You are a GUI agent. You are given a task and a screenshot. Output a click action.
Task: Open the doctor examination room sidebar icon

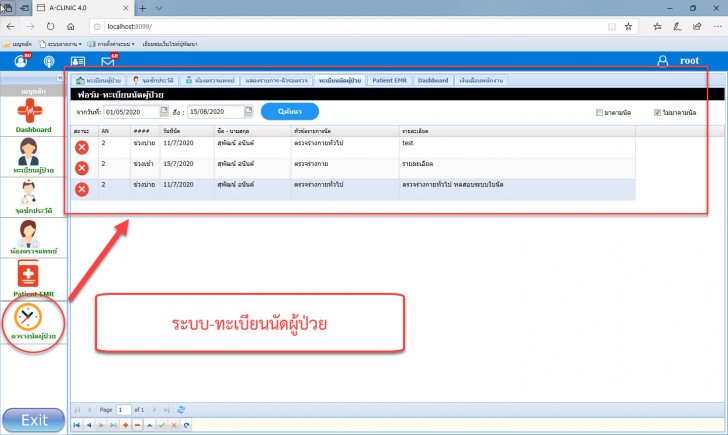[x=28, y=234]
